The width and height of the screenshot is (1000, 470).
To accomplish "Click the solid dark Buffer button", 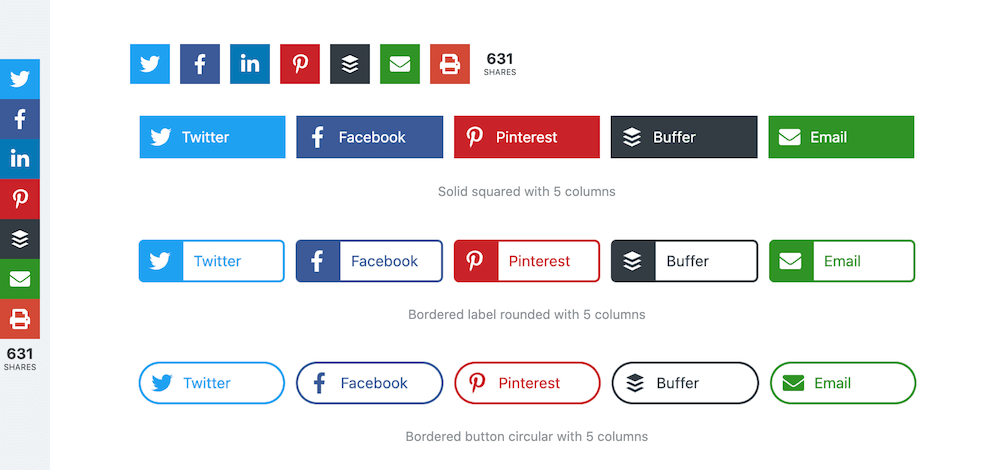I will 684,137.
